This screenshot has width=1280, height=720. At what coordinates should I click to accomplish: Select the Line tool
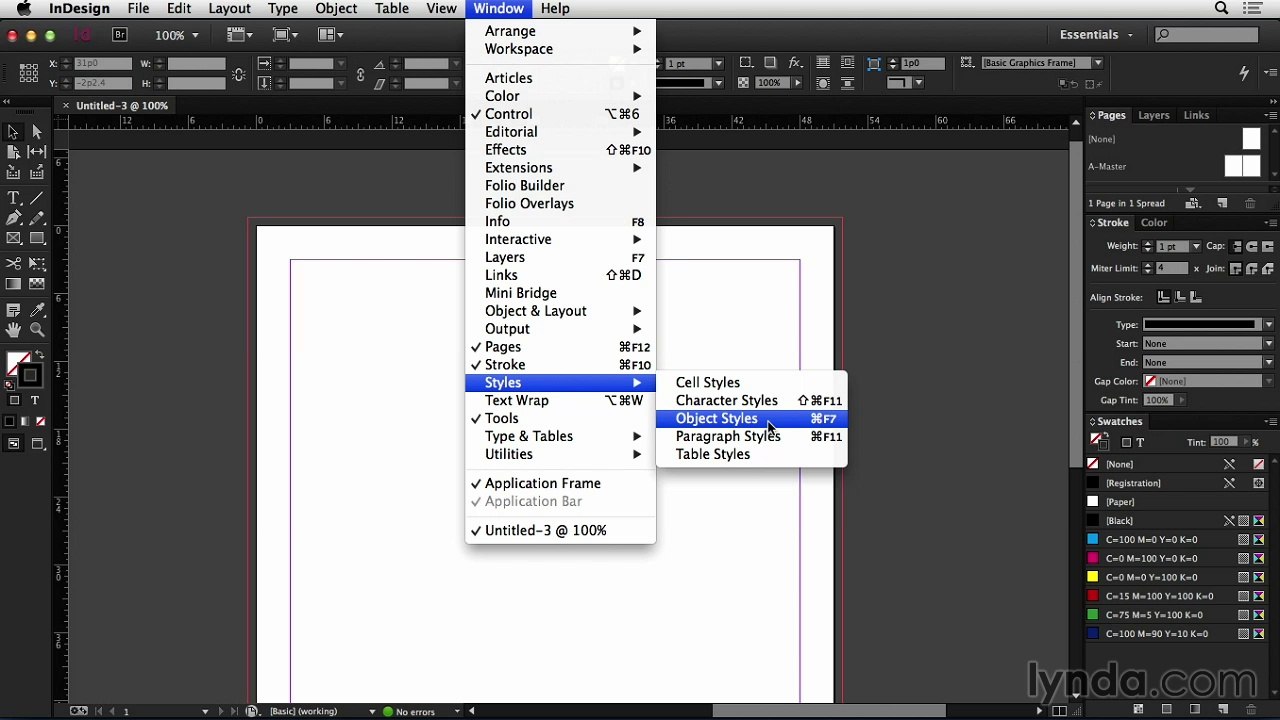(37, 198)
